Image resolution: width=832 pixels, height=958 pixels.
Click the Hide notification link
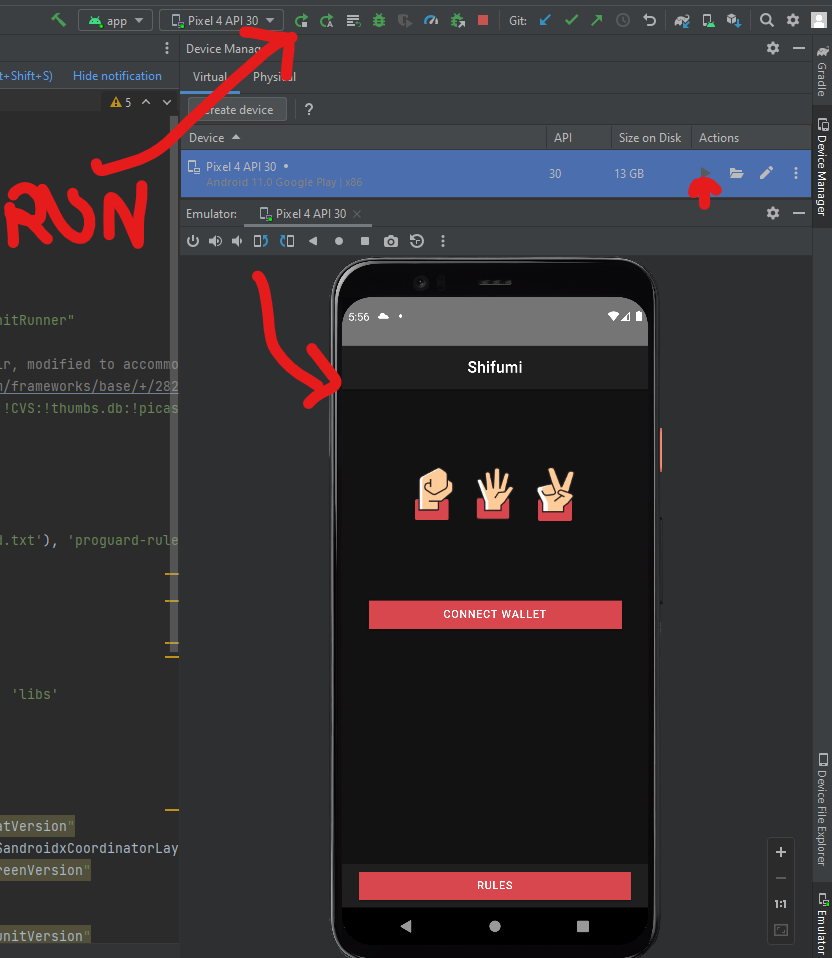point(117,76)
